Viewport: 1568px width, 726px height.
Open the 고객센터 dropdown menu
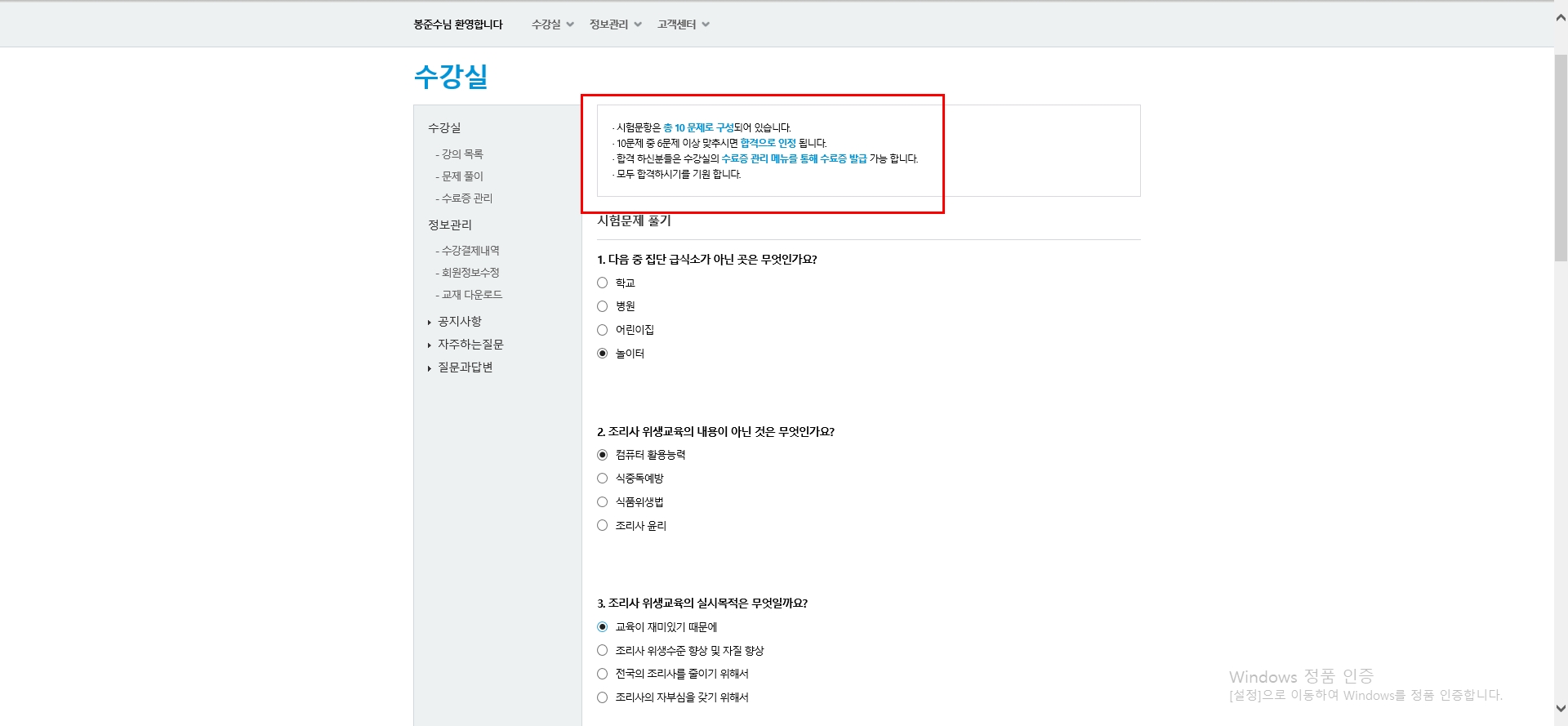tap(683, 24)
